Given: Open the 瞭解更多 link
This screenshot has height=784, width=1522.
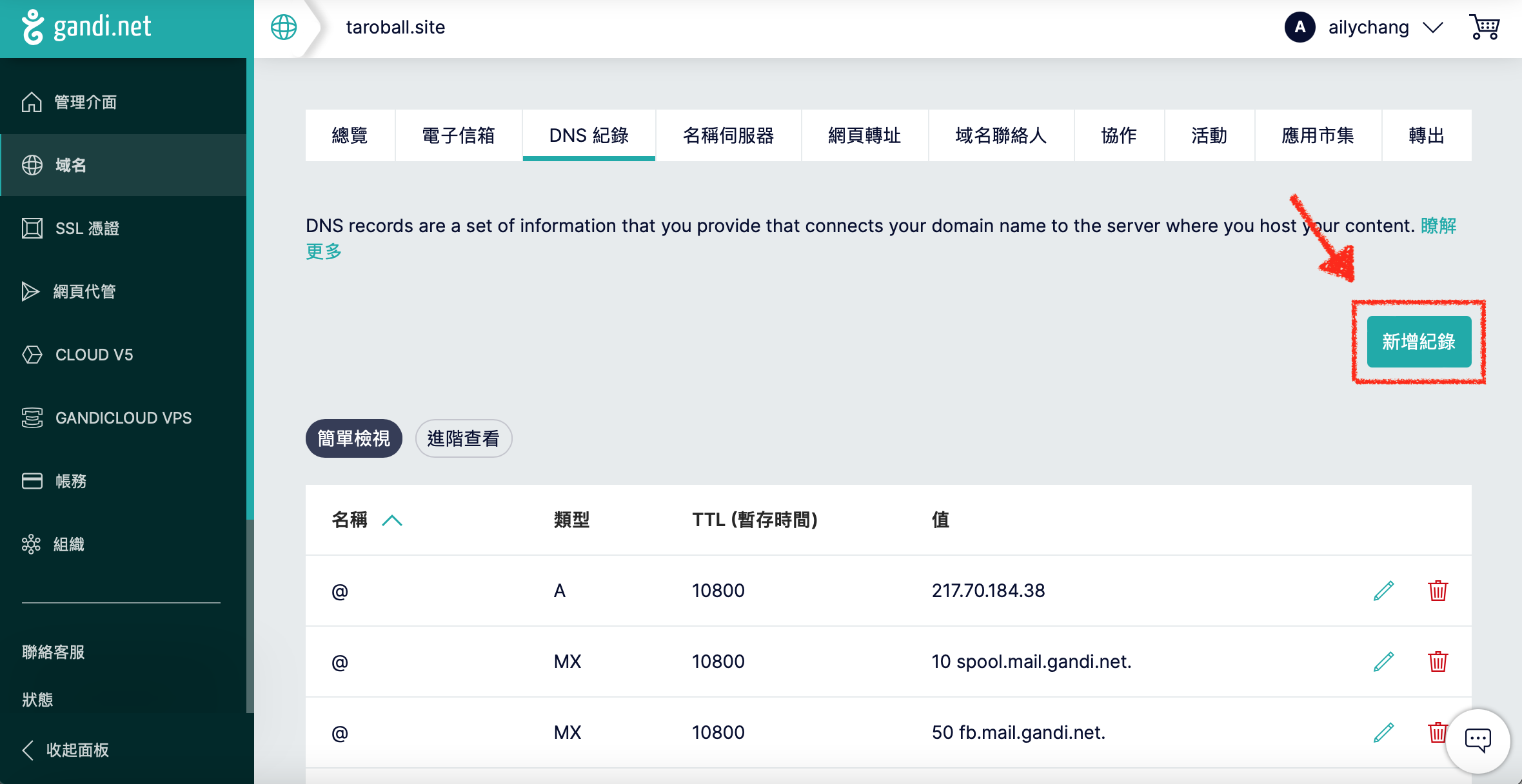Looking at the screenshot, I should click(1438, 226).
